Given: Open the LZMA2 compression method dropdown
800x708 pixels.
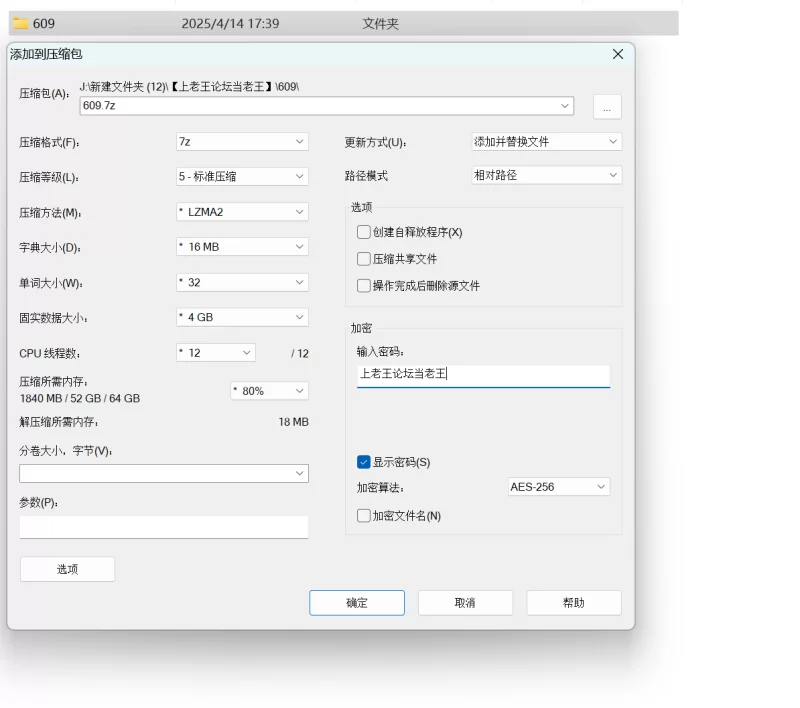Looking at the screenshot, I should coord(241,212).
